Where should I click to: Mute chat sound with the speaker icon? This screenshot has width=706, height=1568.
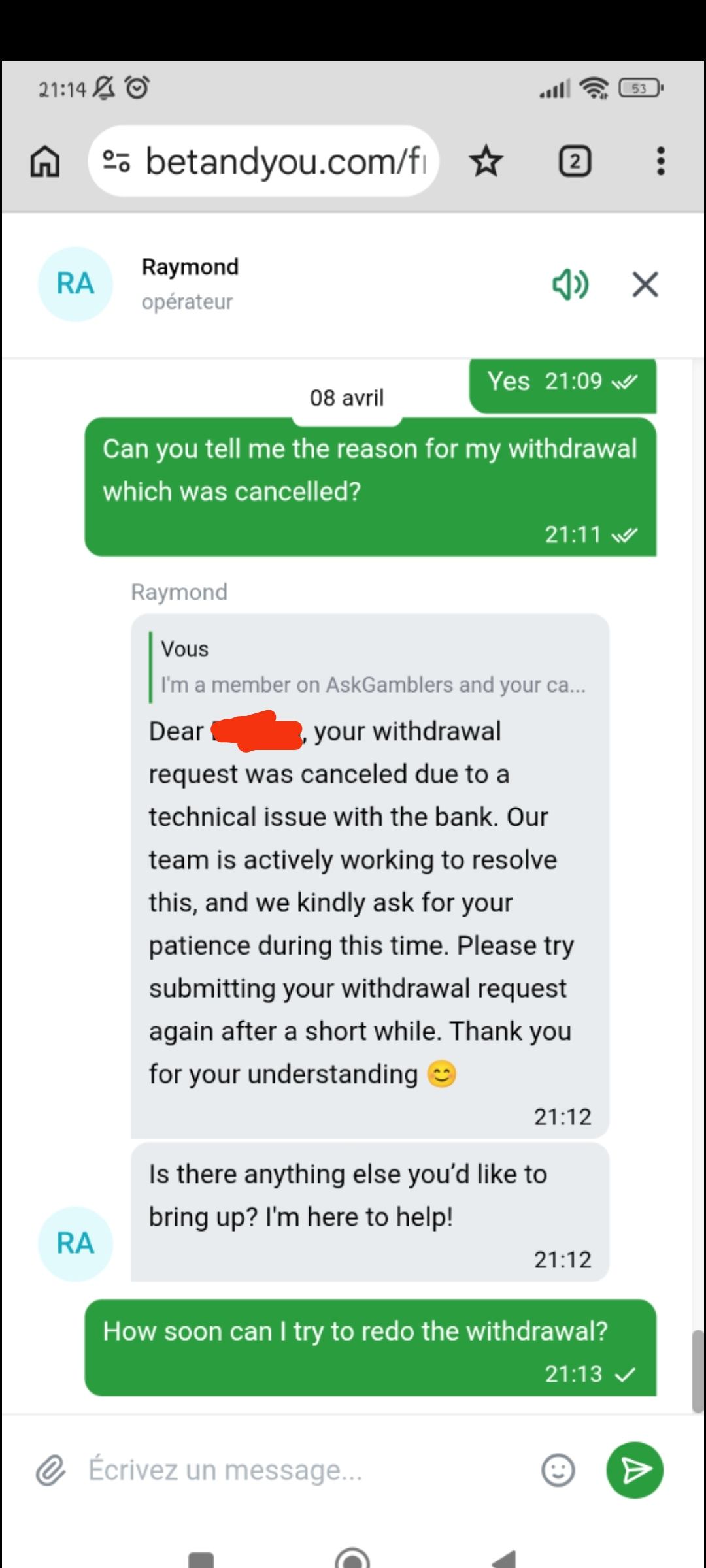pos(571,285)
